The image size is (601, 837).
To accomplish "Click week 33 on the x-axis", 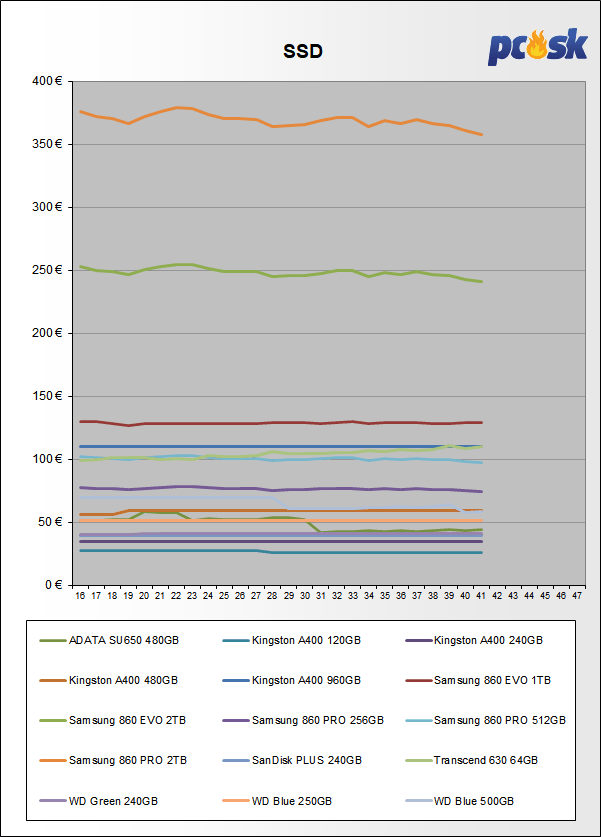I will coord(353,596).
